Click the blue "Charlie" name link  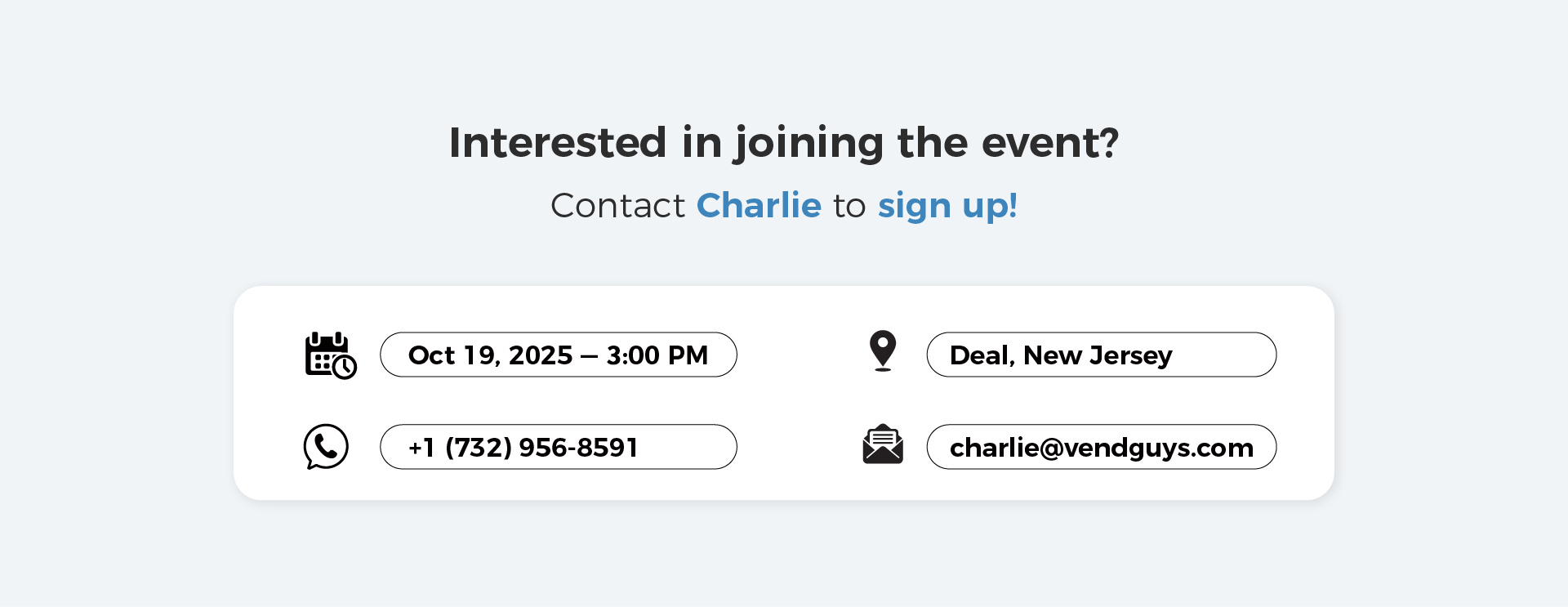point(759,205)
